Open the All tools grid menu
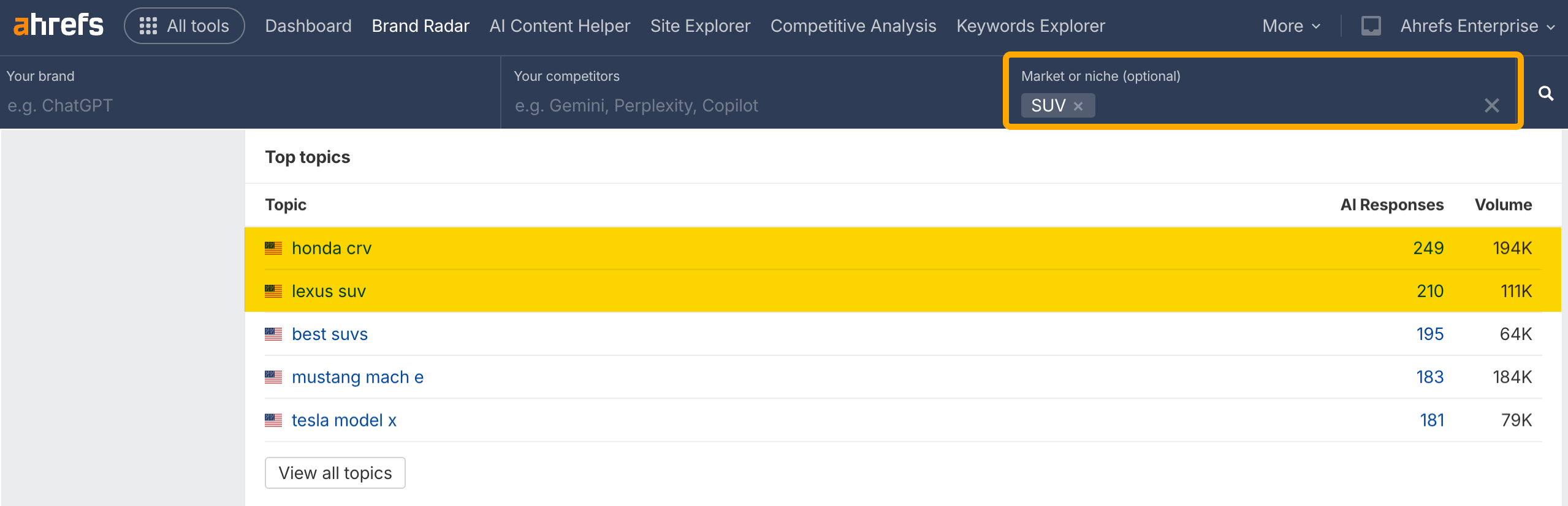 point(184,26)
